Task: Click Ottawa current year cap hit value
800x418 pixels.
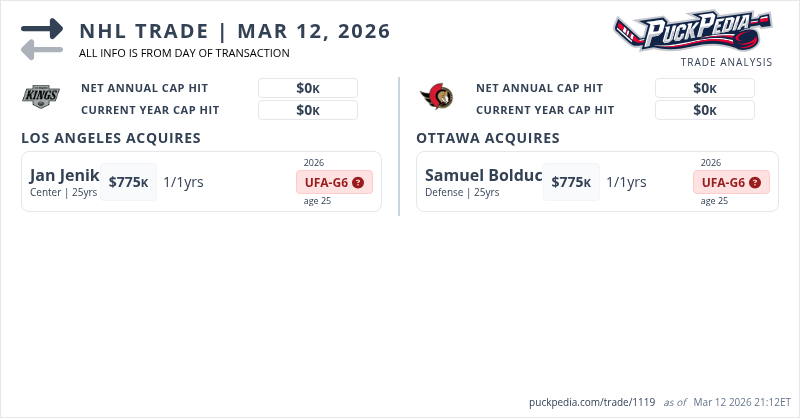Action: click(x=705, y=110)
